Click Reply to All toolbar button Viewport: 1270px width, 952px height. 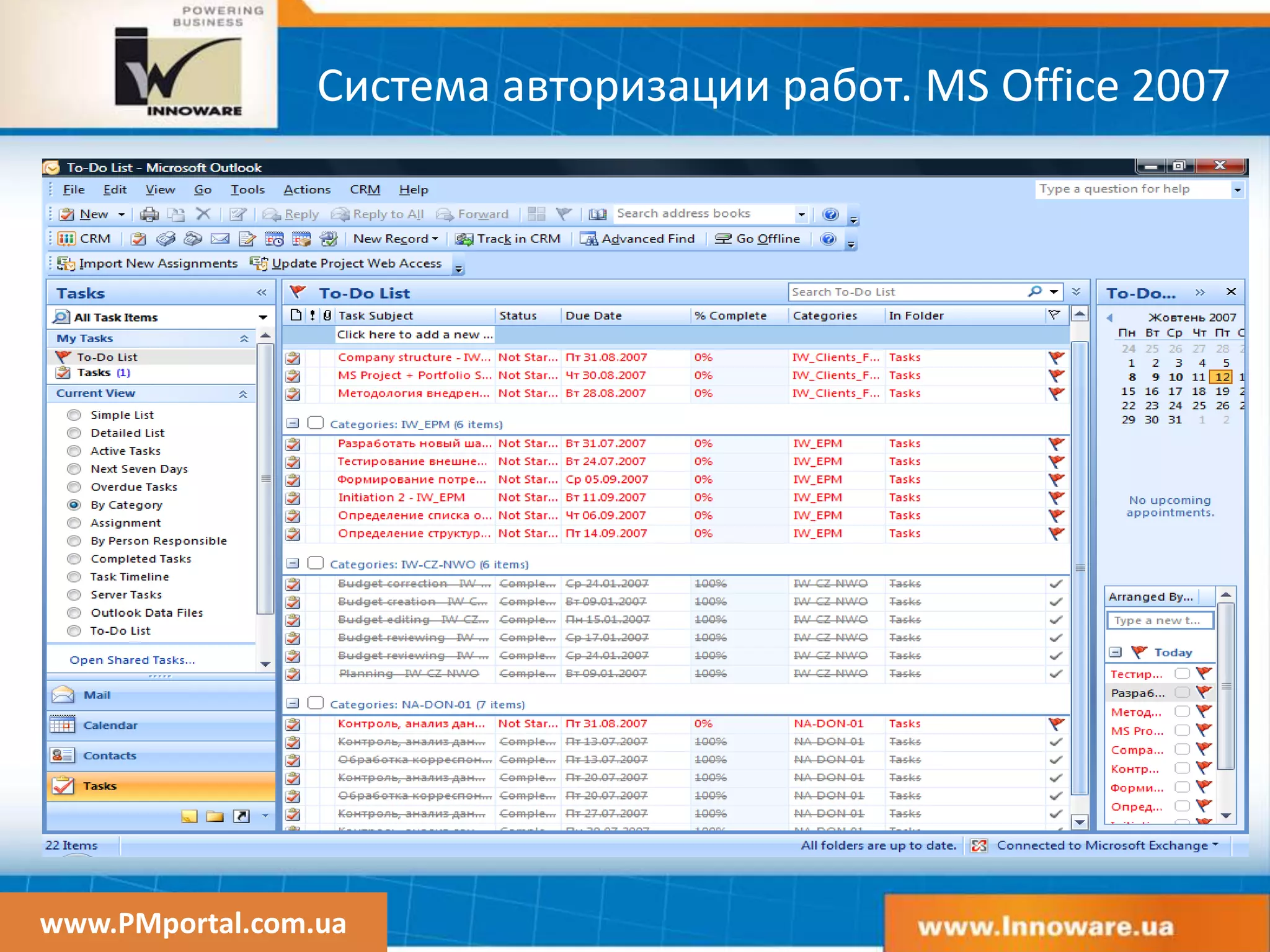(x=378, y=214)
